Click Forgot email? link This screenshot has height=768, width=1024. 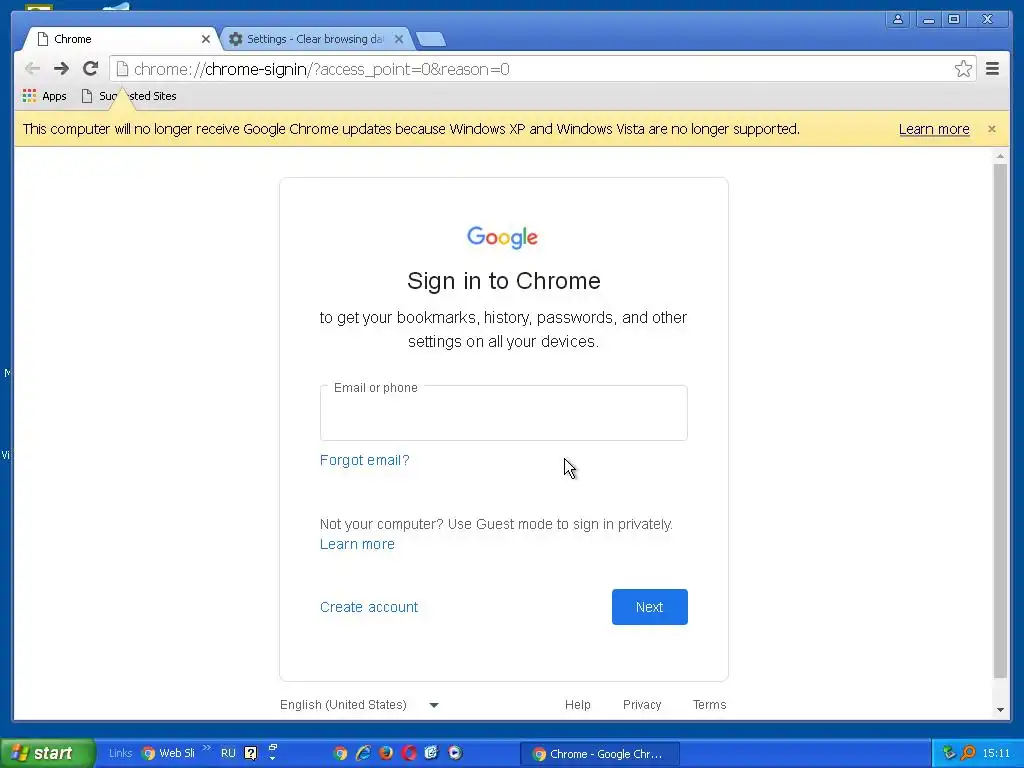[x=364, y=460]
